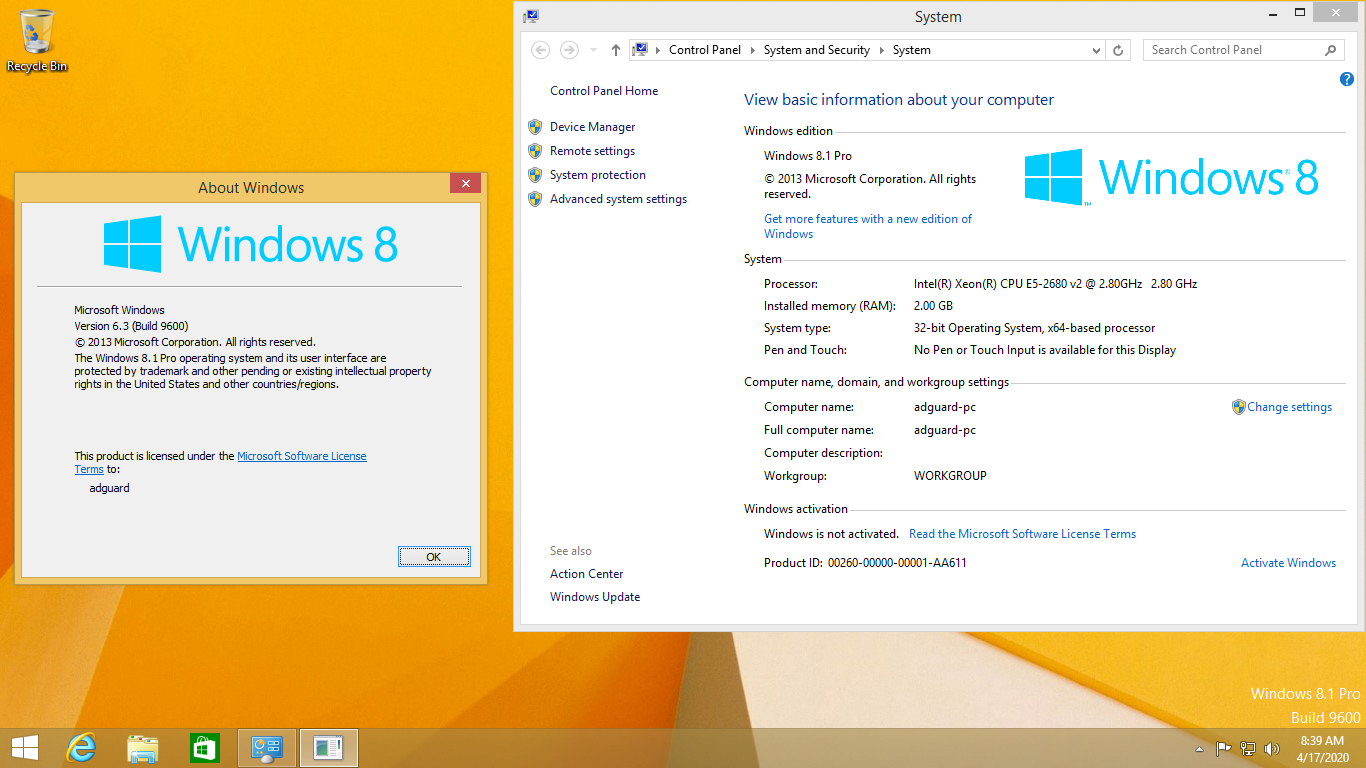Click the volume speaker tray icon
The image size is (1366, 768).
coord(1272,748)
